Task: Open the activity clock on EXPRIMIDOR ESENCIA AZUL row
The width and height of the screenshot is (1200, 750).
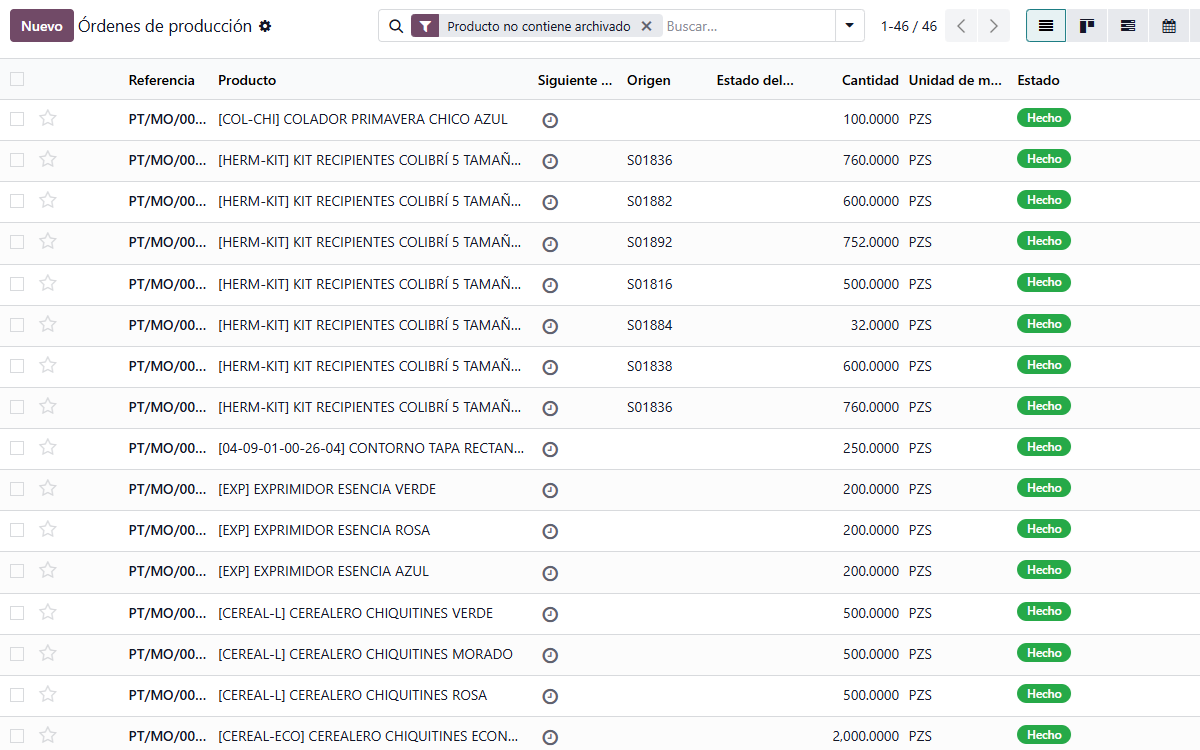Action: click(x=550, y=572)
